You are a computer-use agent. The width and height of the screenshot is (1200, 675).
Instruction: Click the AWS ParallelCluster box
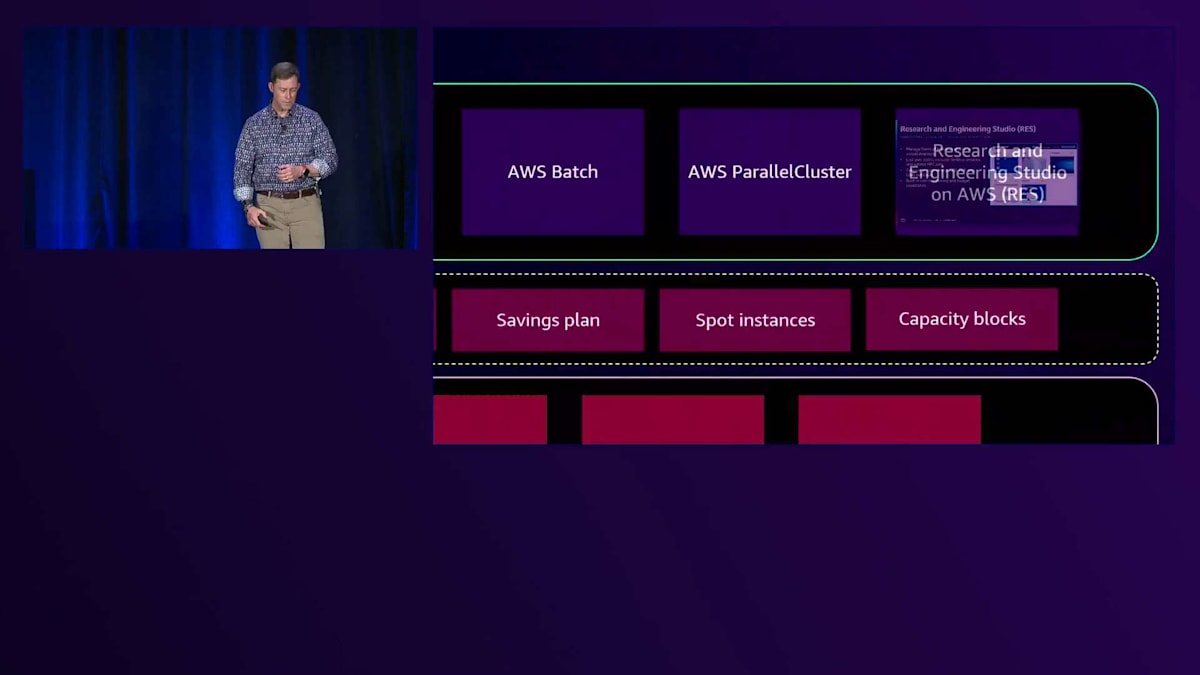tap(770, 172)
